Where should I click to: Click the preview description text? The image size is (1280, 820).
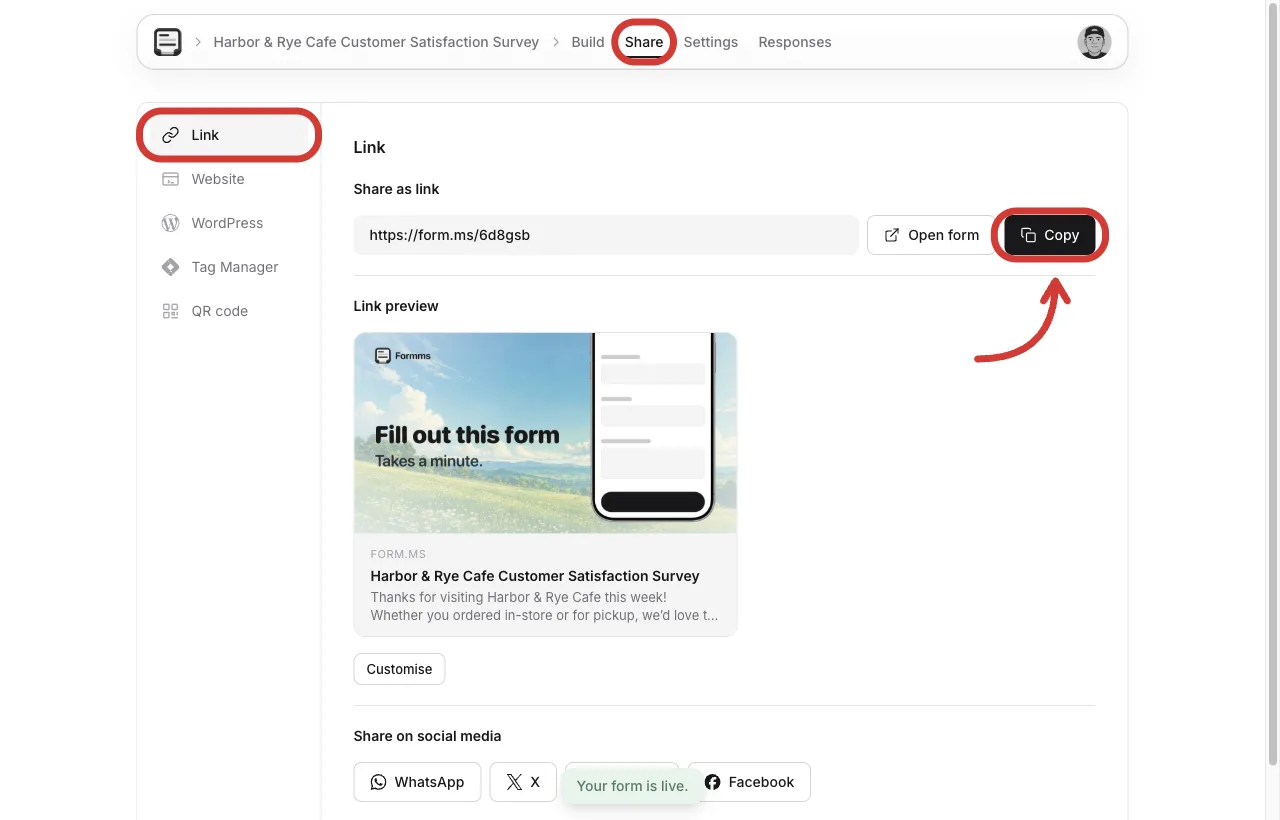[544, 606]
